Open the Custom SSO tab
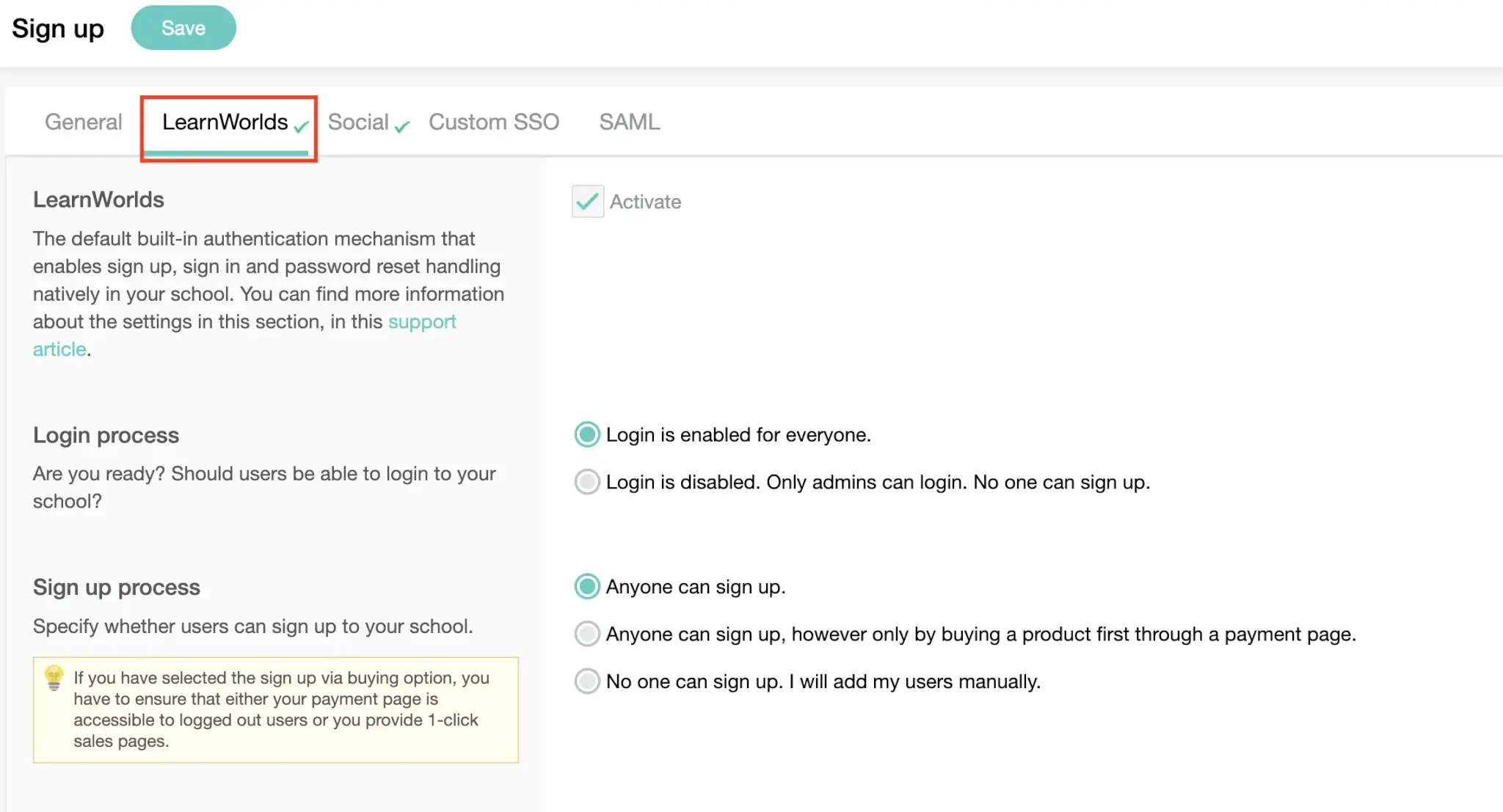The height and width of the screenshot is (812, 1503). 494,122
